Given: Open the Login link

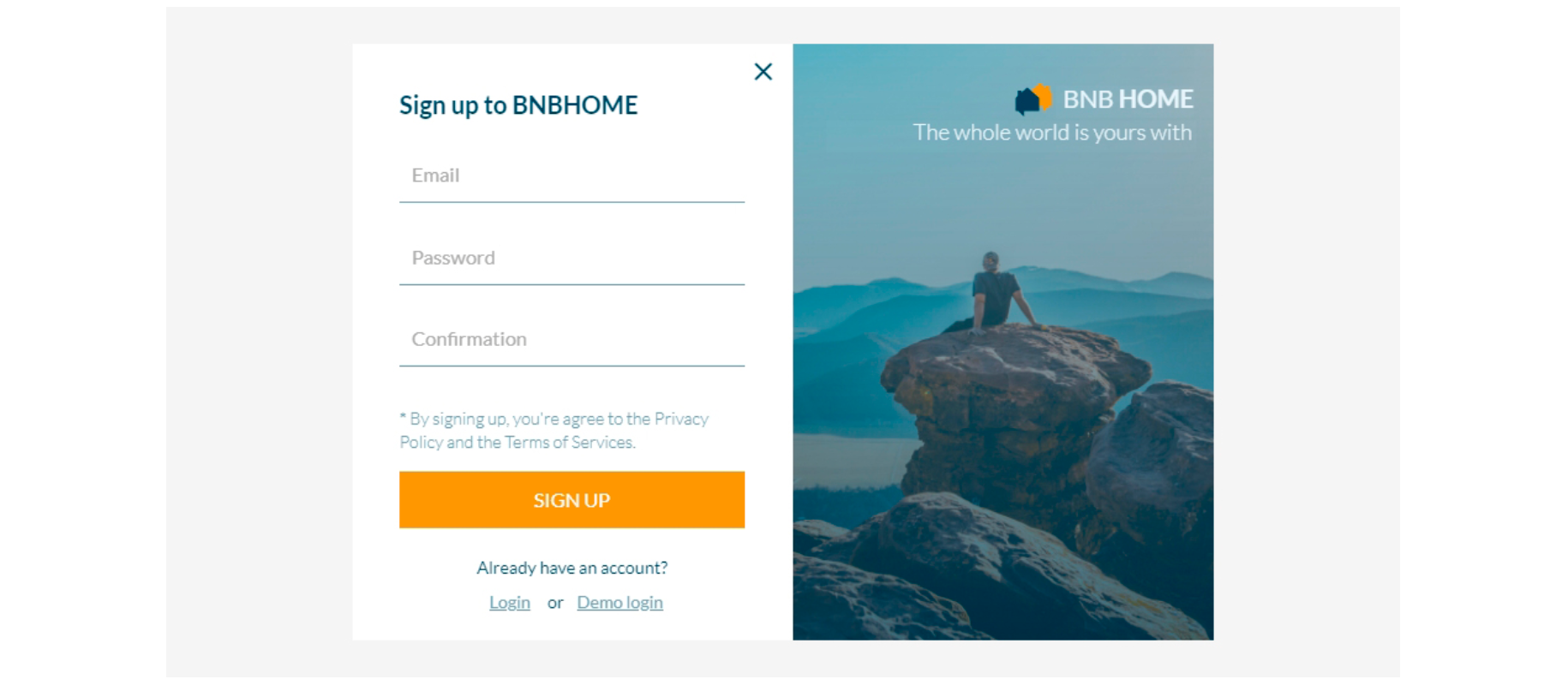Looking at the screenshot, I should [510, 603].
